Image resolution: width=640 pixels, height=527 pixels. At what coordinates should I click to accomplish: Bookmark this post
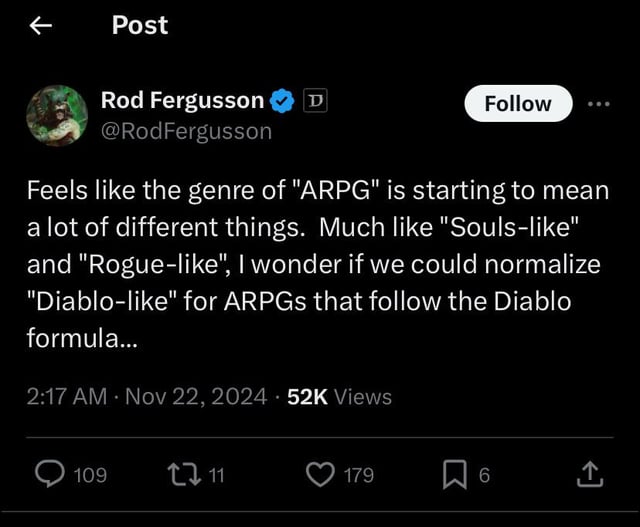coord(455,474)
